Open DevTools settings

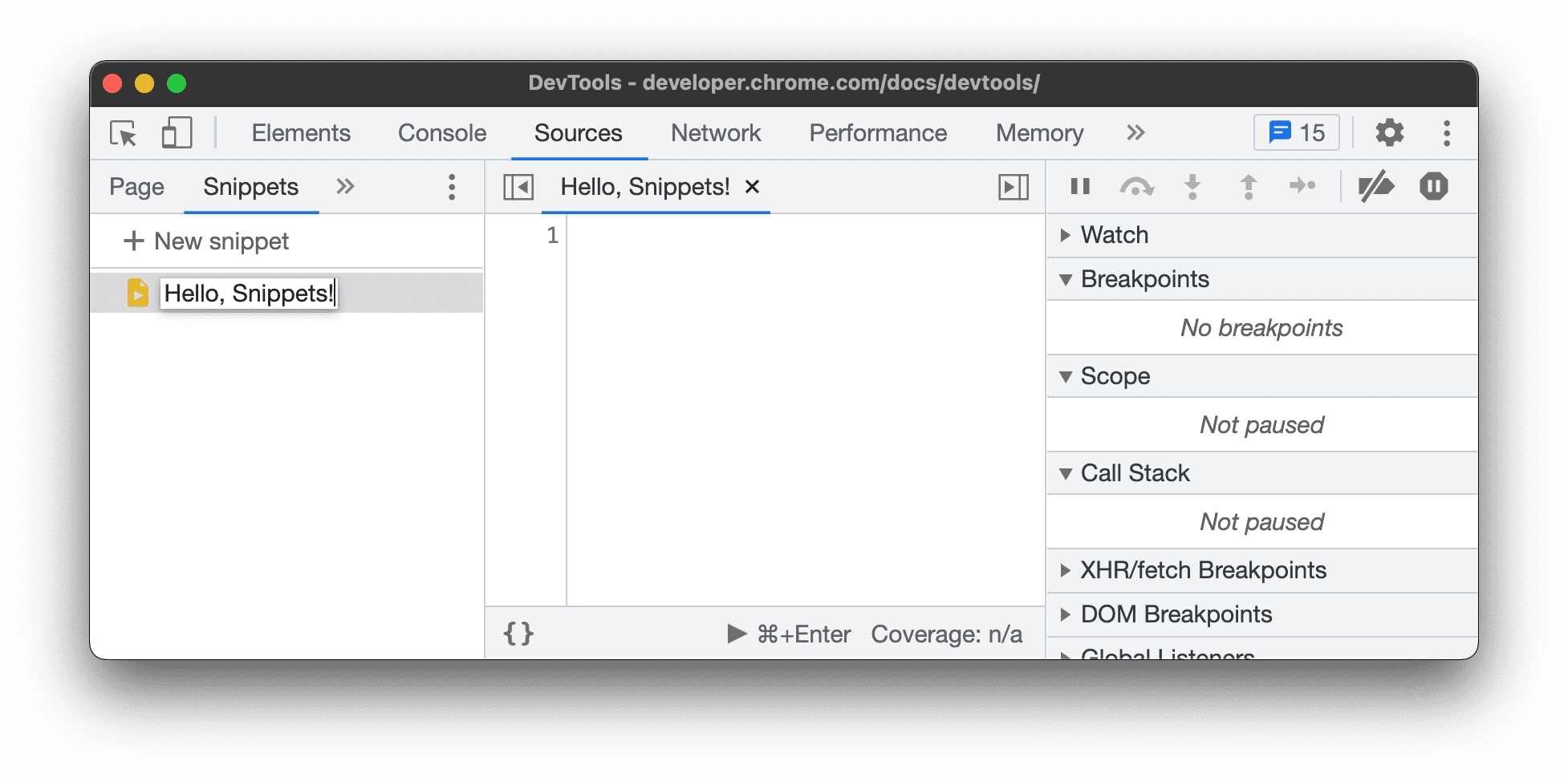pyautogui.click(x=1389, y=133)
